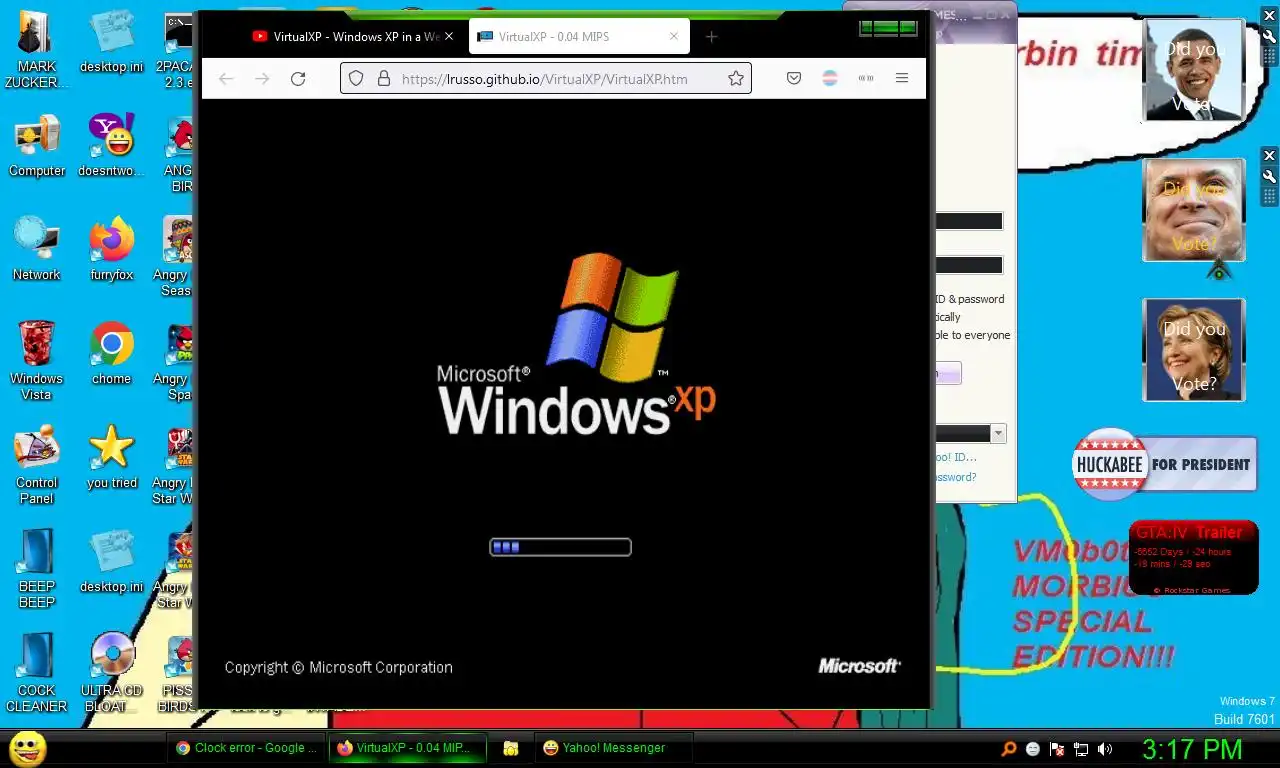Click the 3:17 PM taskbar clock
Screen dimensions: 1280x768
1192,749
